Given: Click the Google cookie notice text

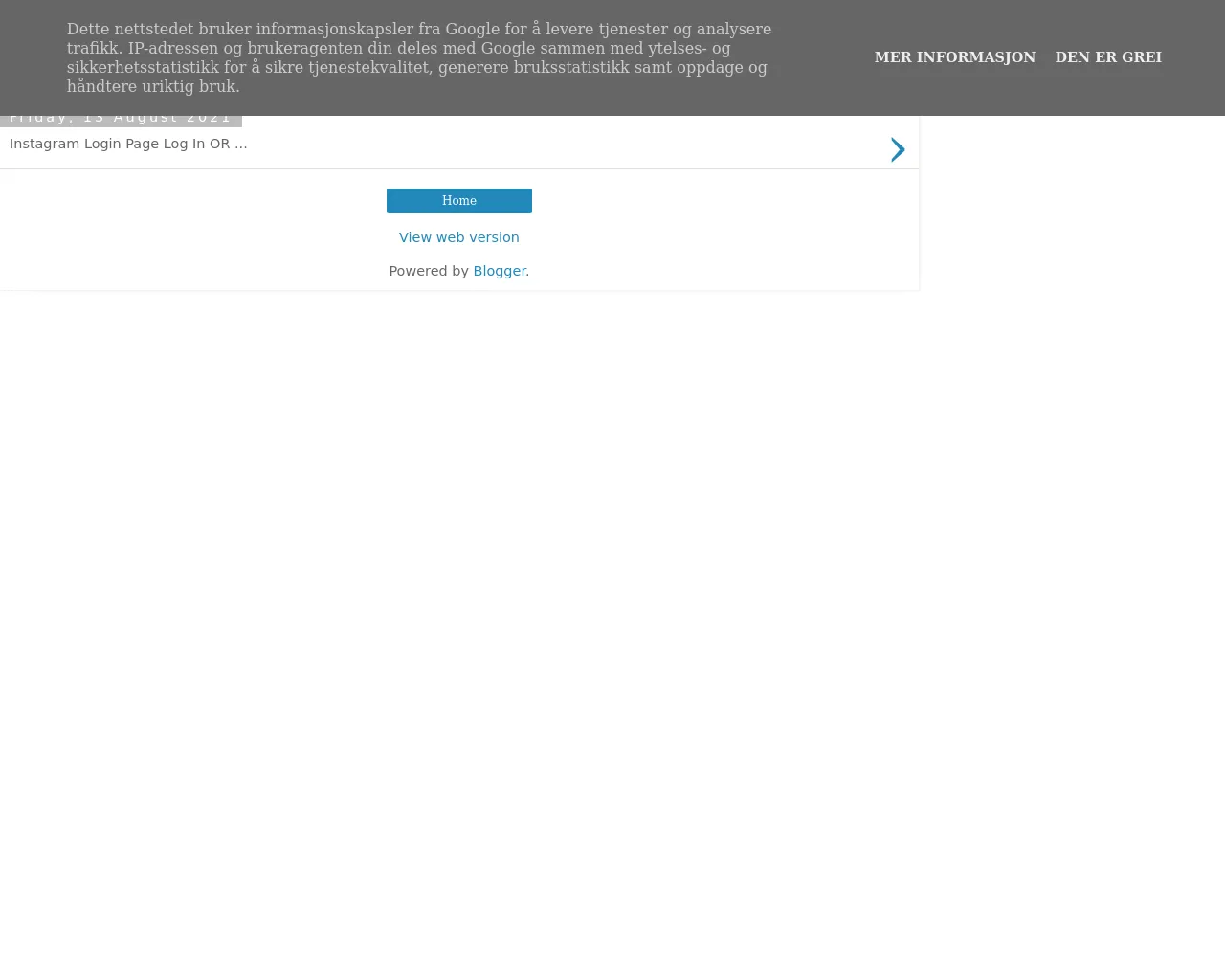Looking at the screenshot, I should (x=419, y=57).
